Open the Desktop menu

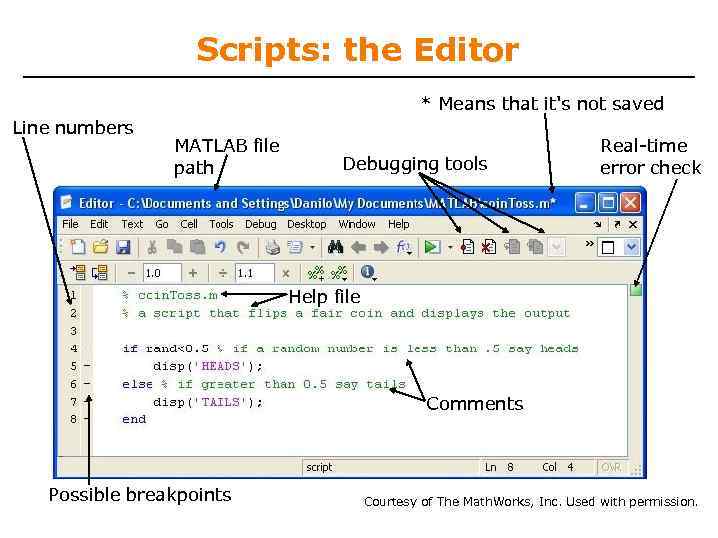307,224
